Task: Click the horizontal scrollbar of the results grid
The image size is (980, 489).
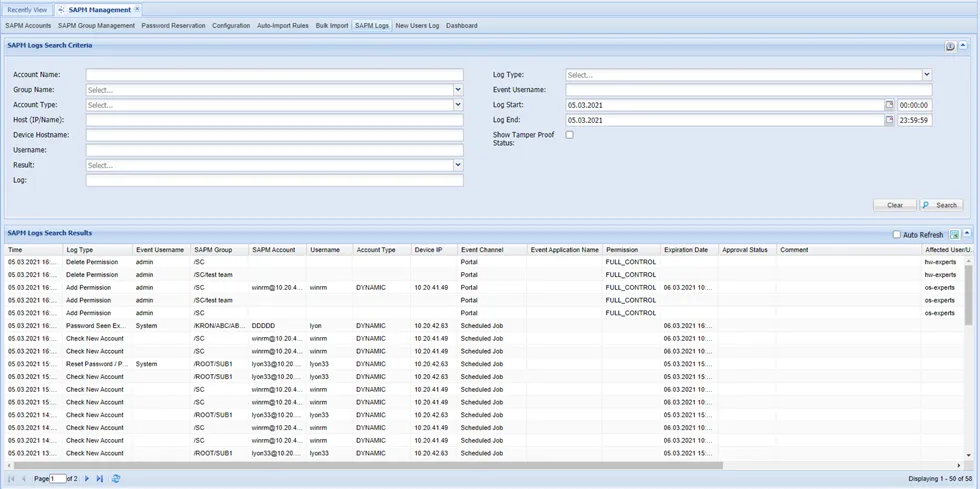Action: [x=368, y=465]
